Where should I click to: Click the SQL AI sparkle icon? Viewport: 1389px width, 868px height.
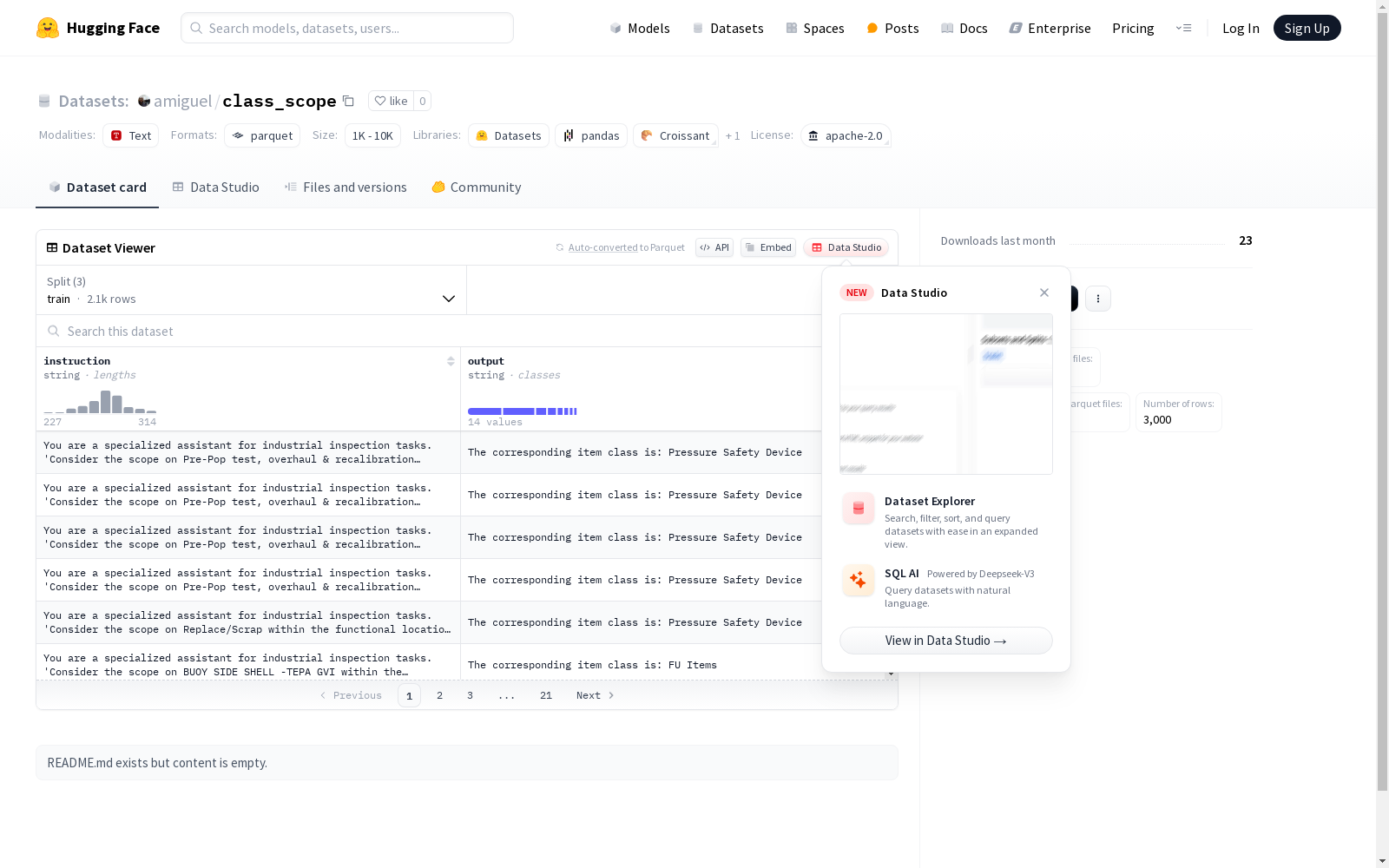[x=859, y=581]
